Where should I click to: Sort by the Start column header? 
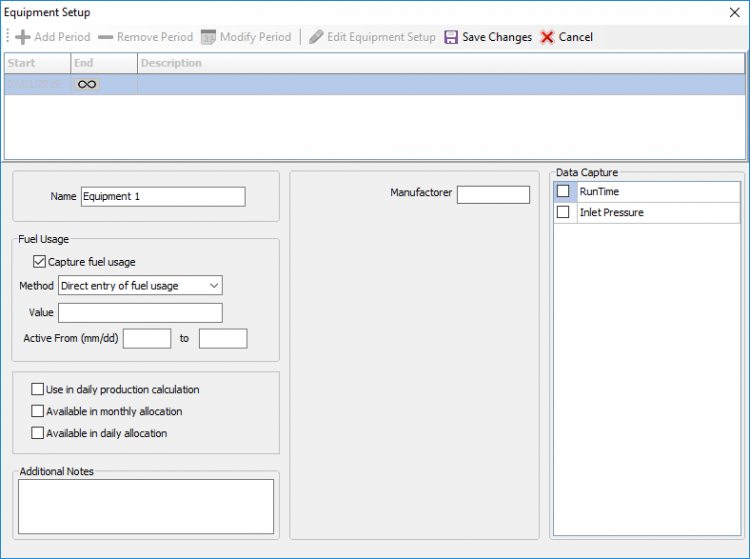pos(37,63)
